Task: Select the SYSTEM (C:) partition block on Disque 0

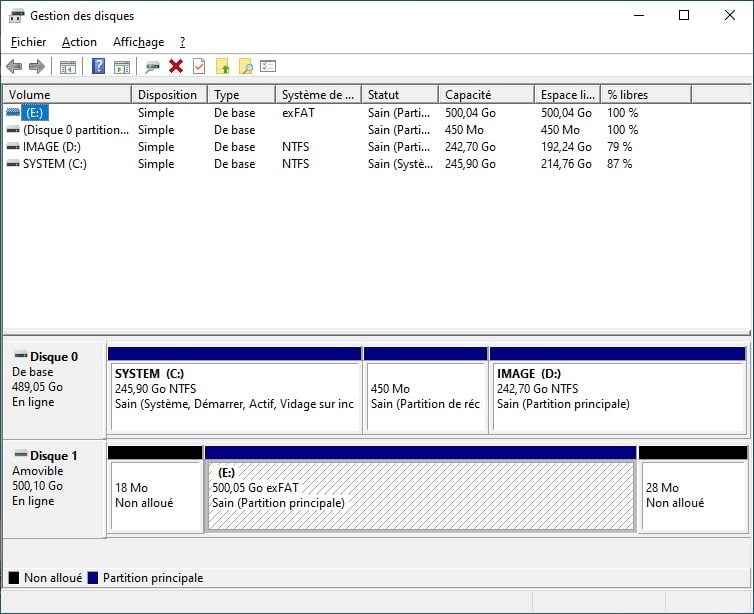Action: 234,396
